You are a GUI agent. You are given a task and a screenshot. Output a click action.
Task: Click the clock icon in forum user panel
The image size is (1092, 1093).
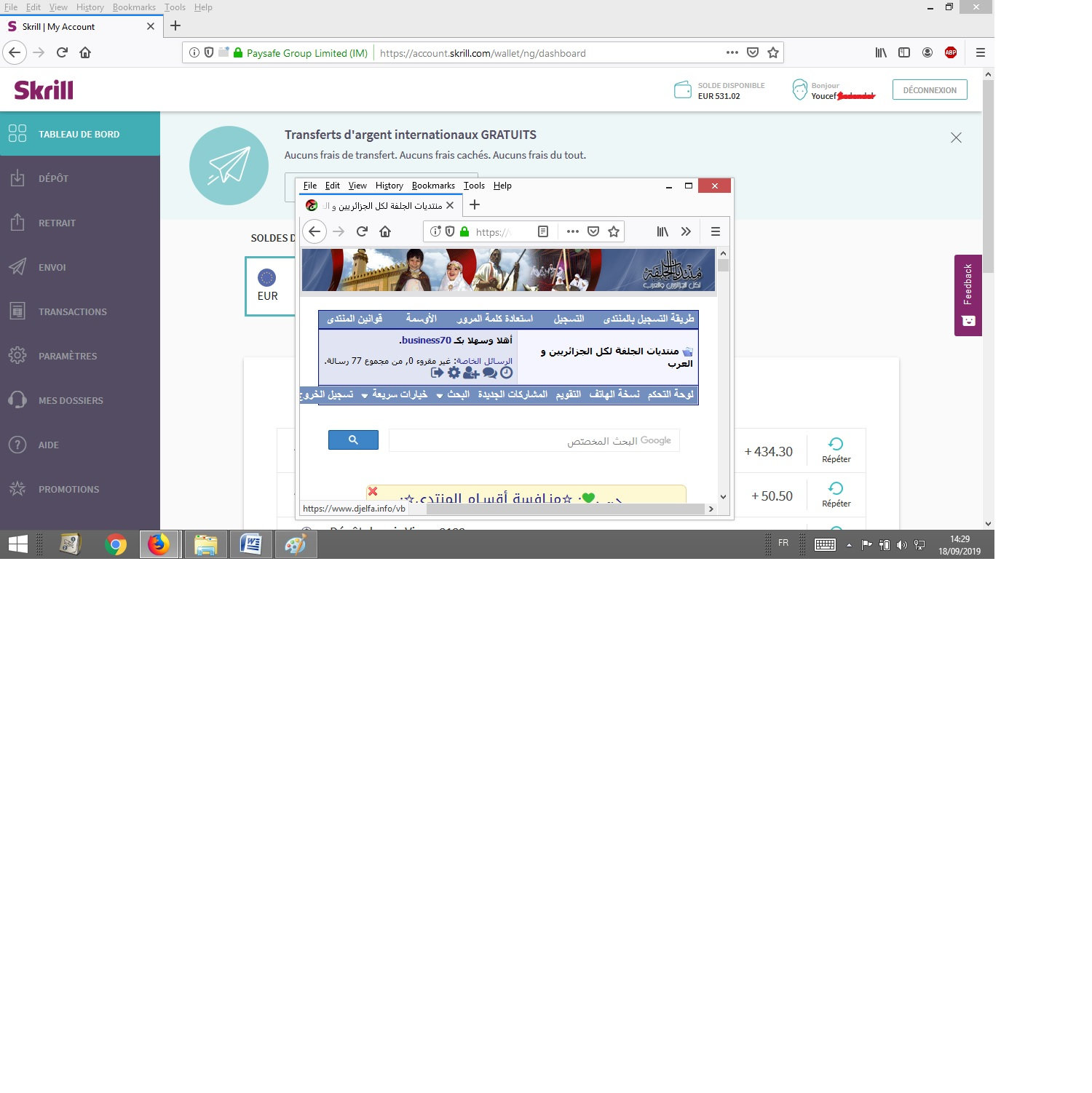click(x=507, y=373)
